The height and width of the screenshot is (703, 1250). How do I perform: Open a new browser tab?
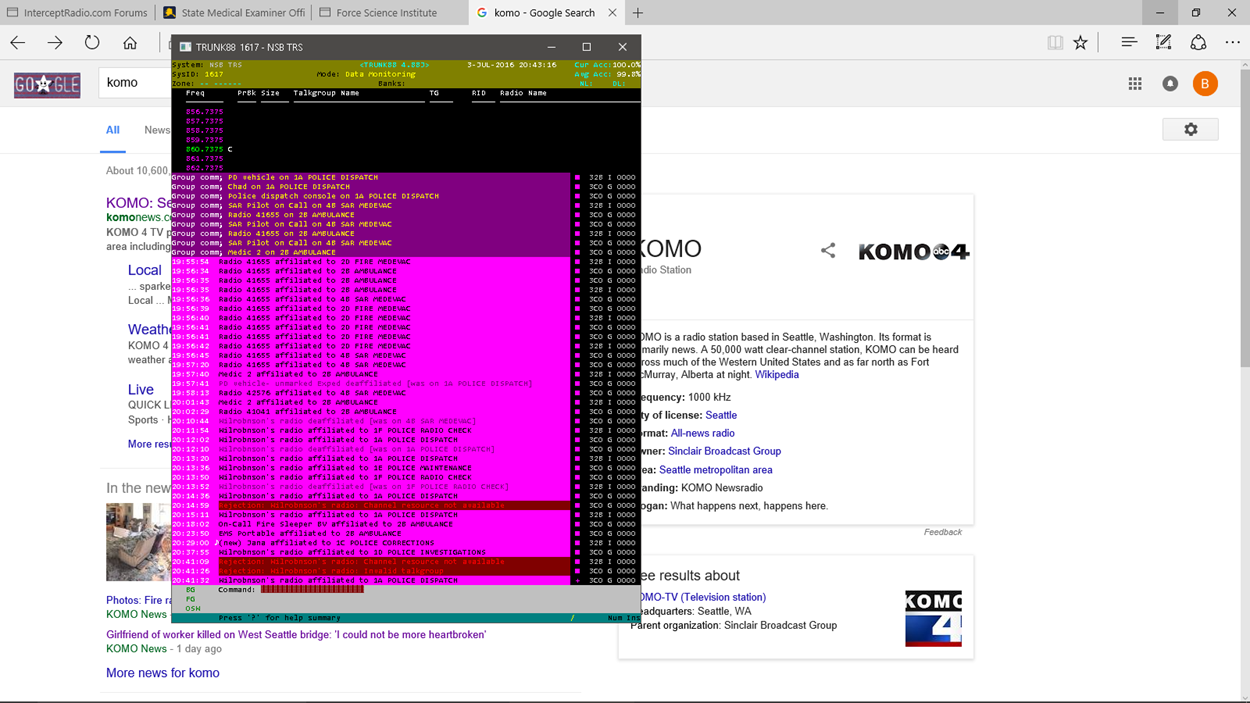pos(638,13)
